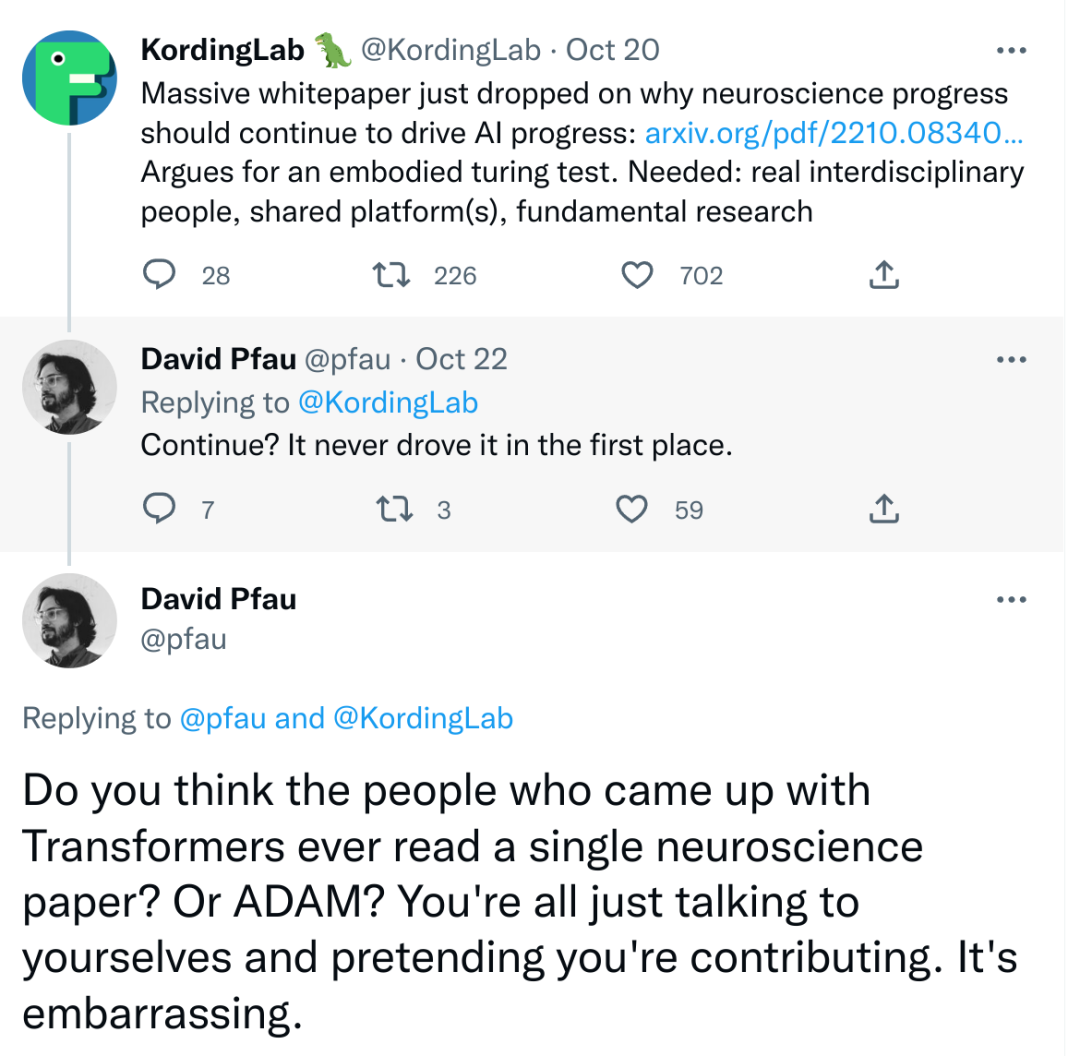This screenshot has width=1080, height=1056.
Task: Retweet the KordingLab whitepaper tweet
Action: pos(387,275)
